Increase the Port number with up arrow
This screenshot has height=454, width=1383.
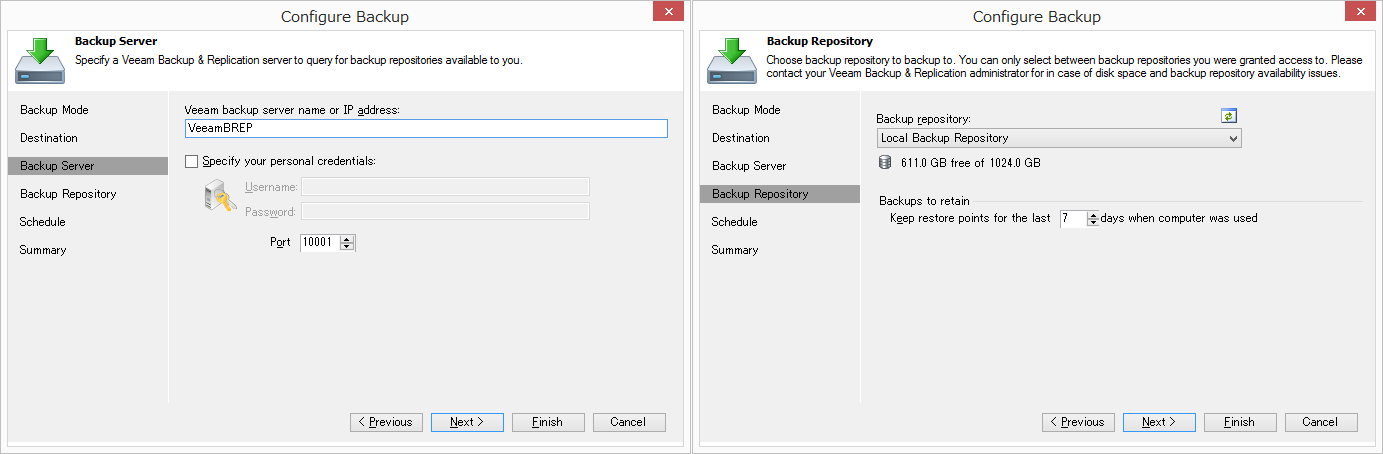tap(347, 238)
